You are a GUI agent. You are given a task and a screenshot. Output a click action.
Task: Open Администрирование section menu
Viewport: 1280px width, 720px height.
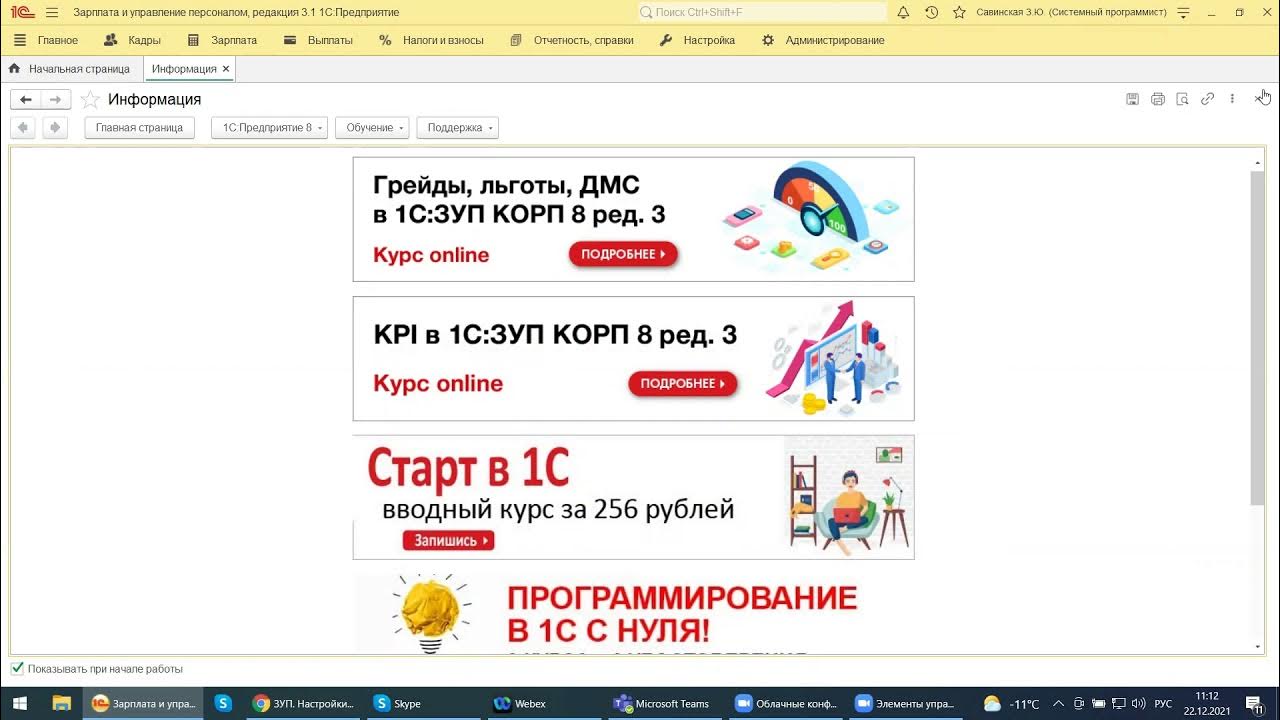823,40
